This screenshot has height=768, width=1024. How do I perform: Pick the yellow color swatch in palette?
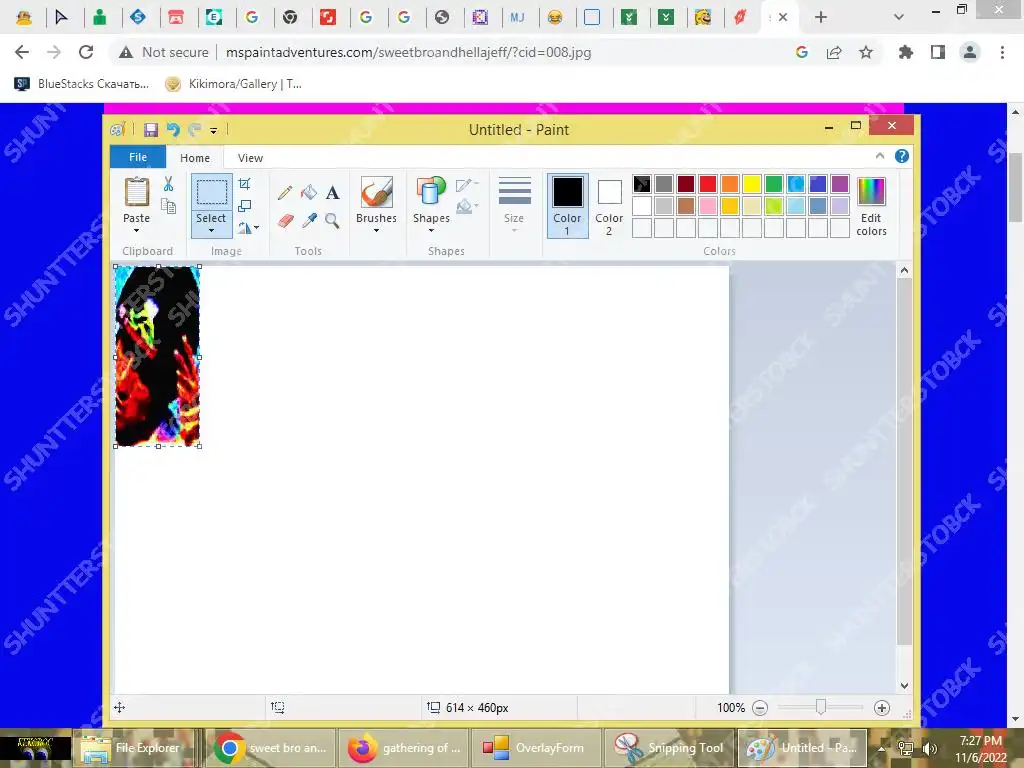tap(752, 184)
